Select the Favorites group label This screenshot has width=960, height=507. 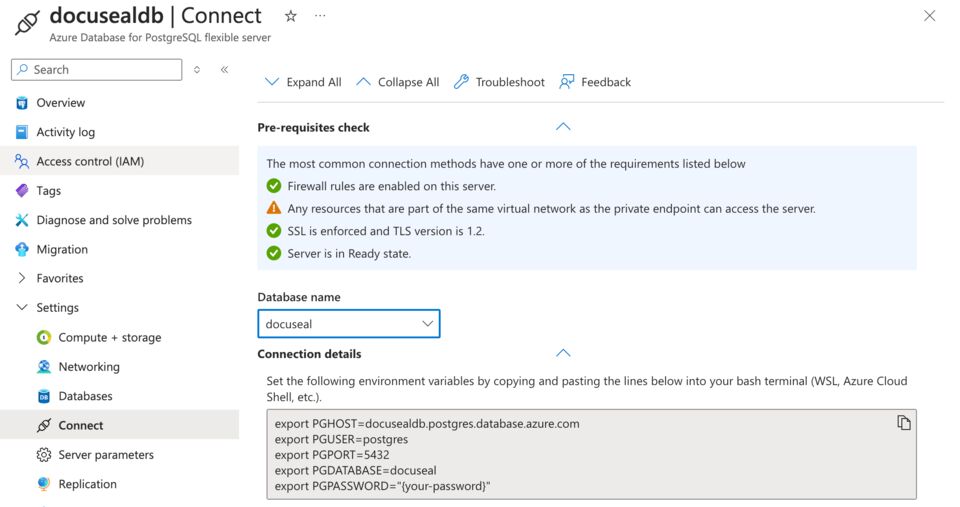tap(59, 278)
